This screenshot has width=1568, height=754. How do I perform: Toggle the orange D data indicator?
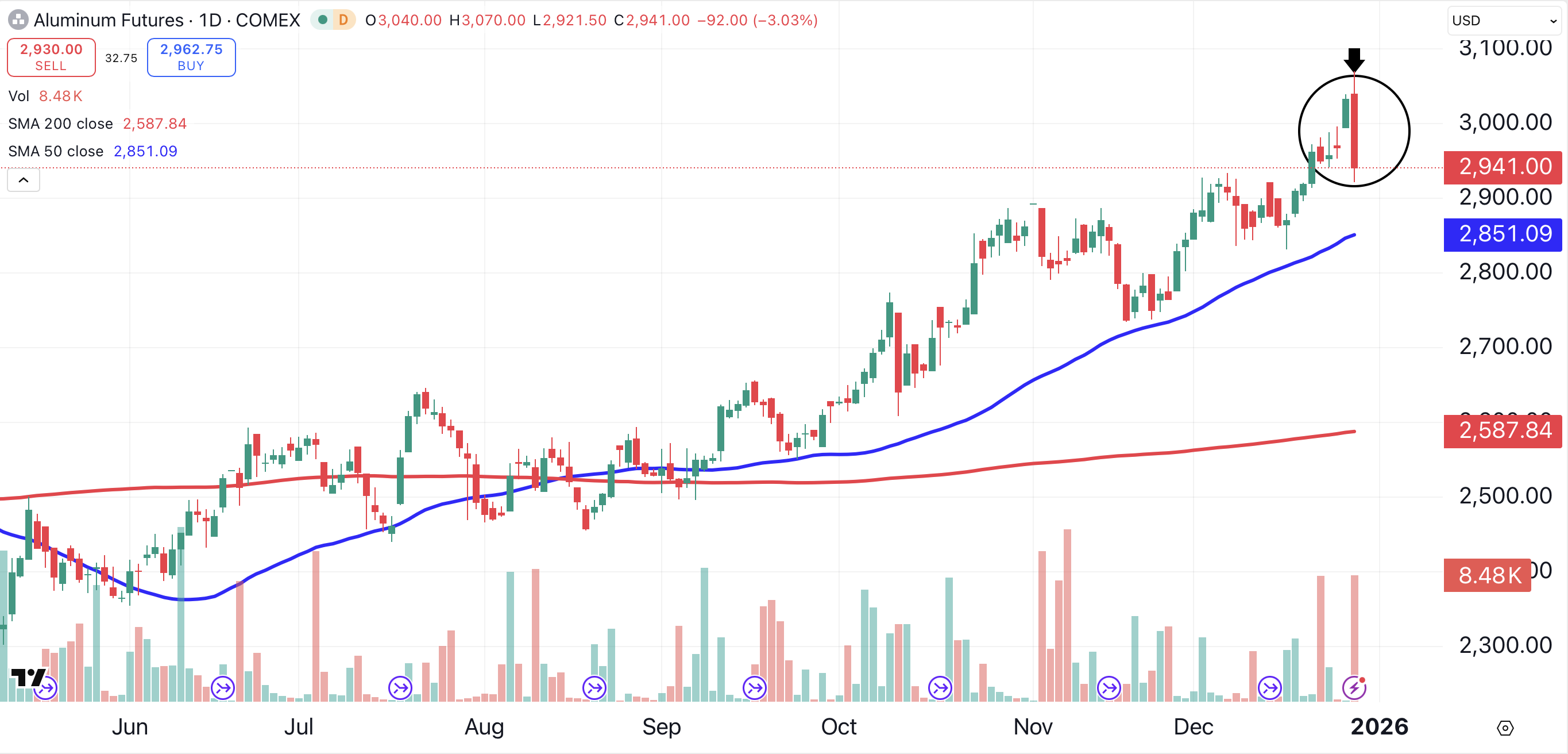pos(343,20)
